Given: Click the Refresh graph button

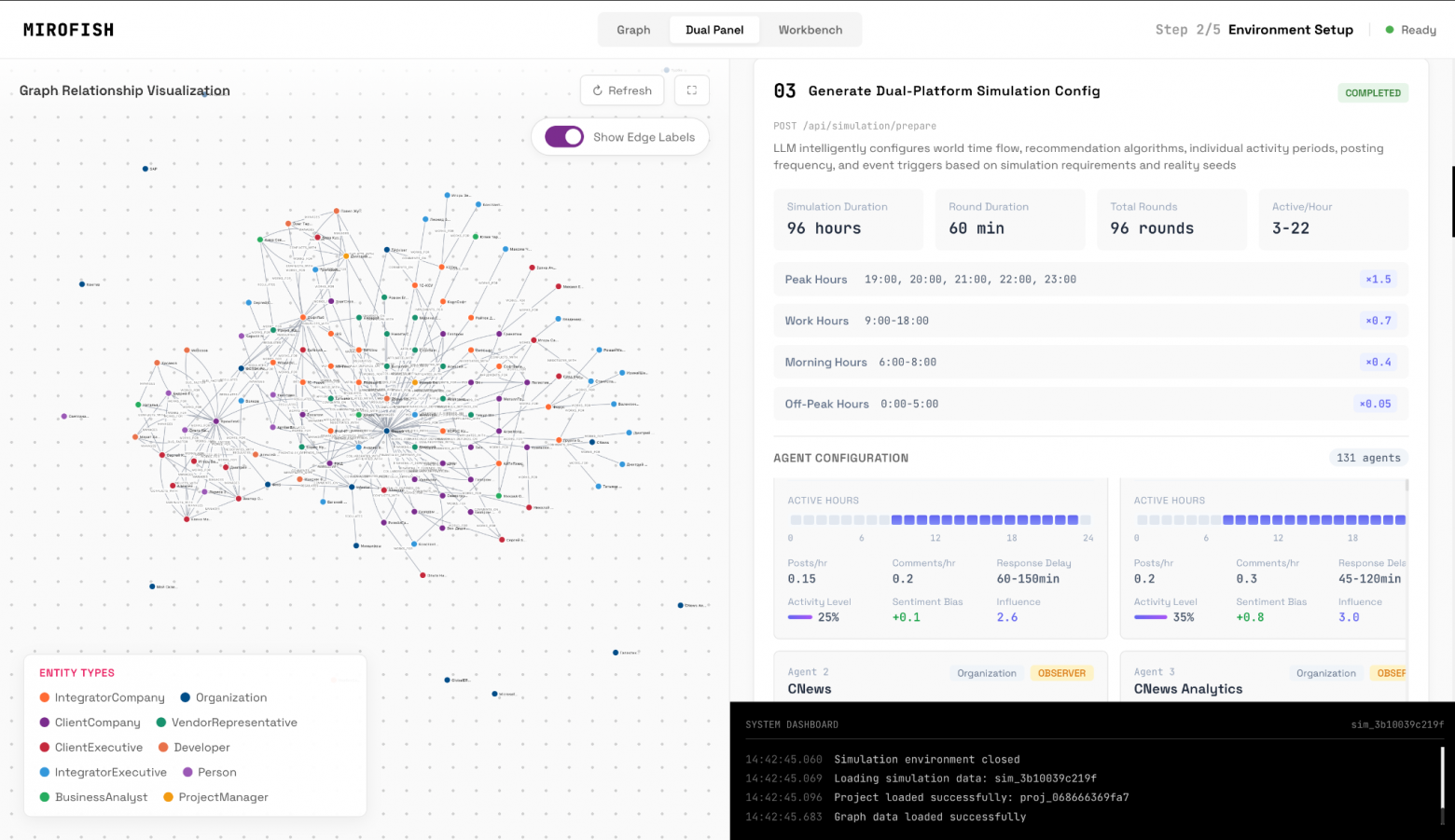Looking at the screenshot, I should [x=622, y=90].
